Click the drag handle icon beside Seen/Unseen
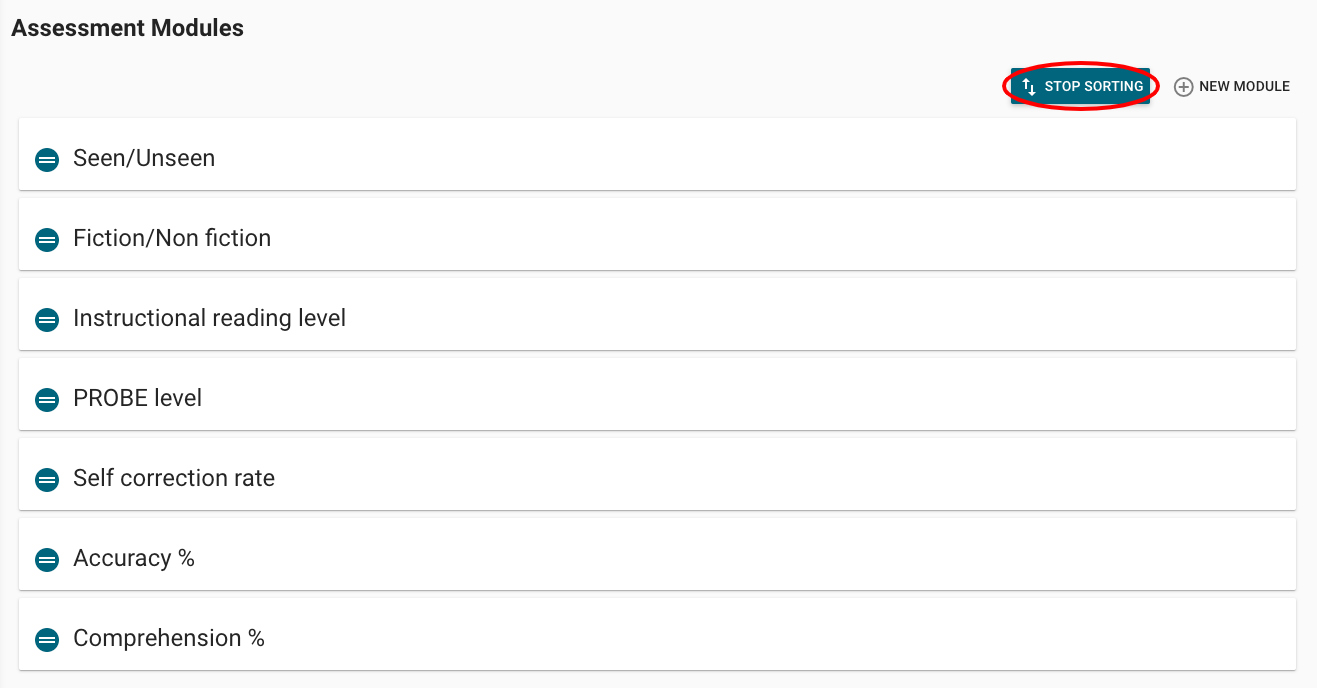1317x688 pixels. click(47, 159)
